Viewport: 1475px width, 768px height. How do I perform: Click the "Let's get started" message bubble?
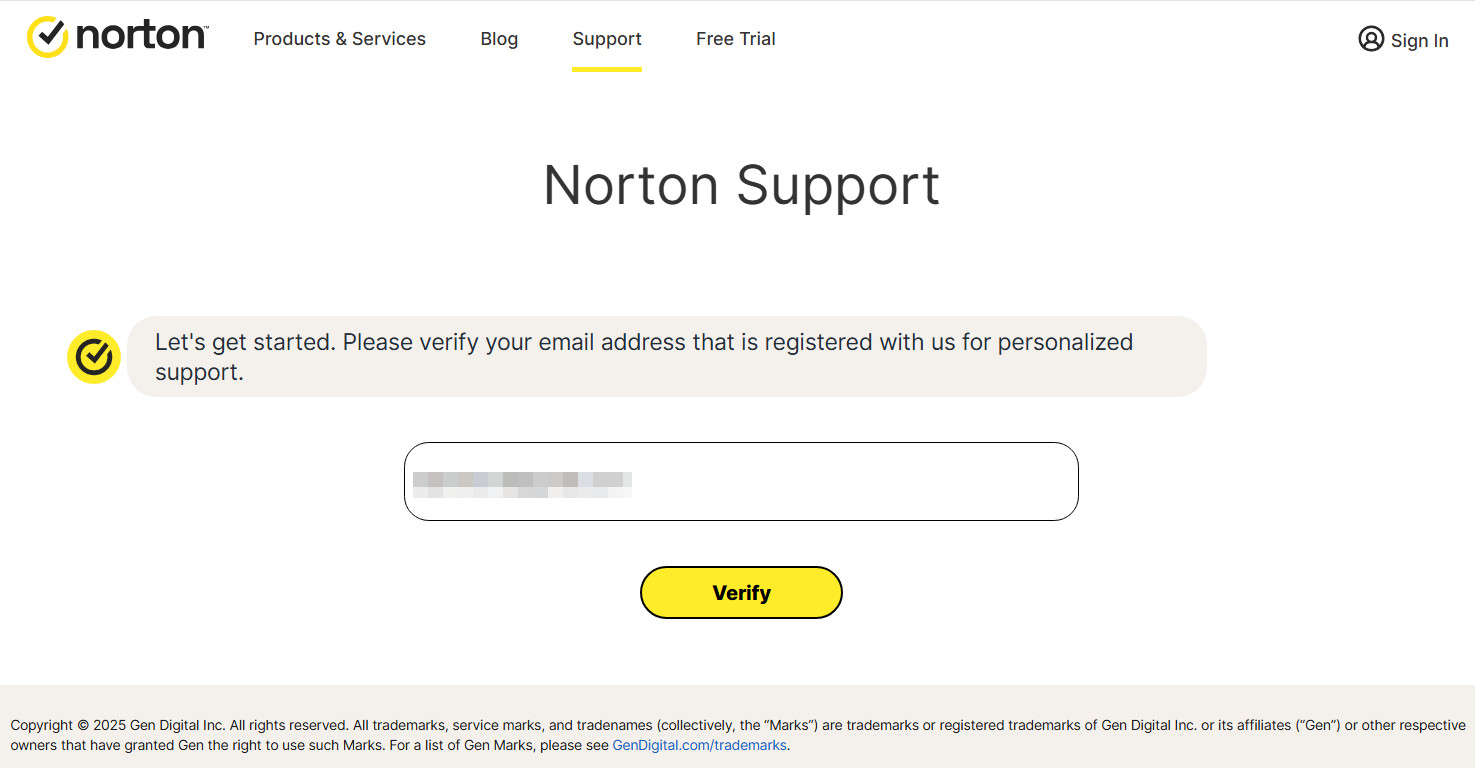[666, 356]
